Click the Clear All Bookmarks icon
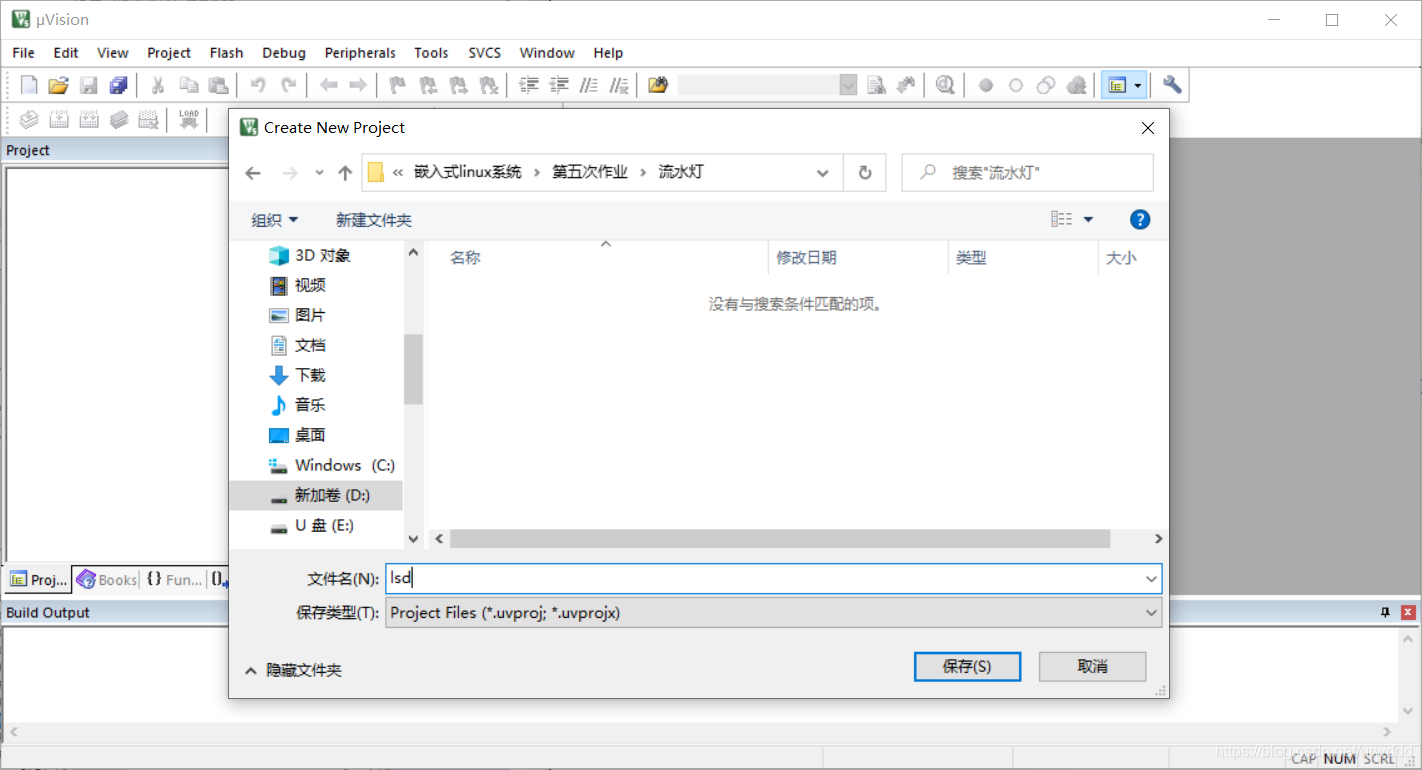 [x=489, y=85]
